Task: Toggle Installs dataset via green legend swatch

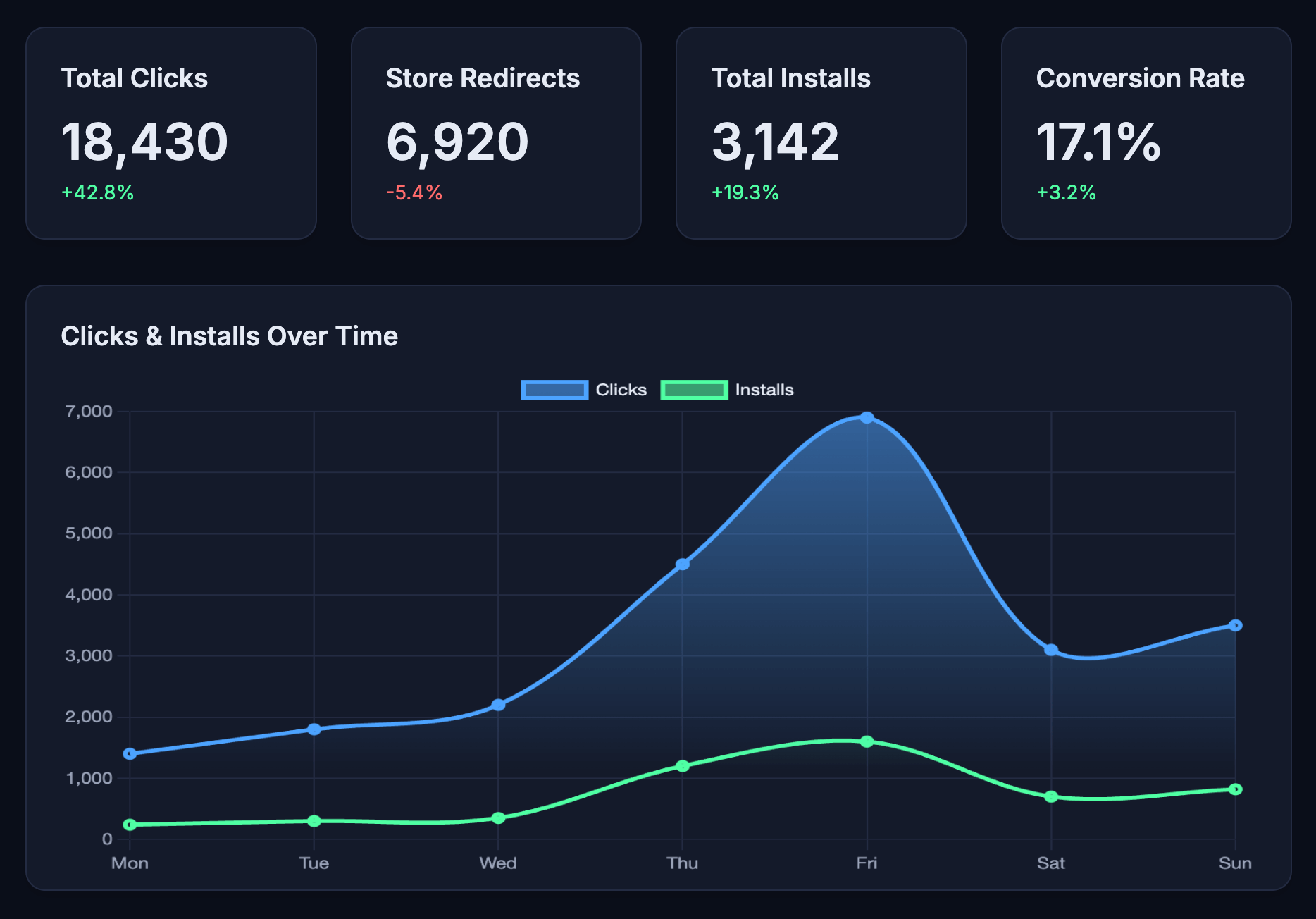Action: pyautogui.click(x=694, y=390)
